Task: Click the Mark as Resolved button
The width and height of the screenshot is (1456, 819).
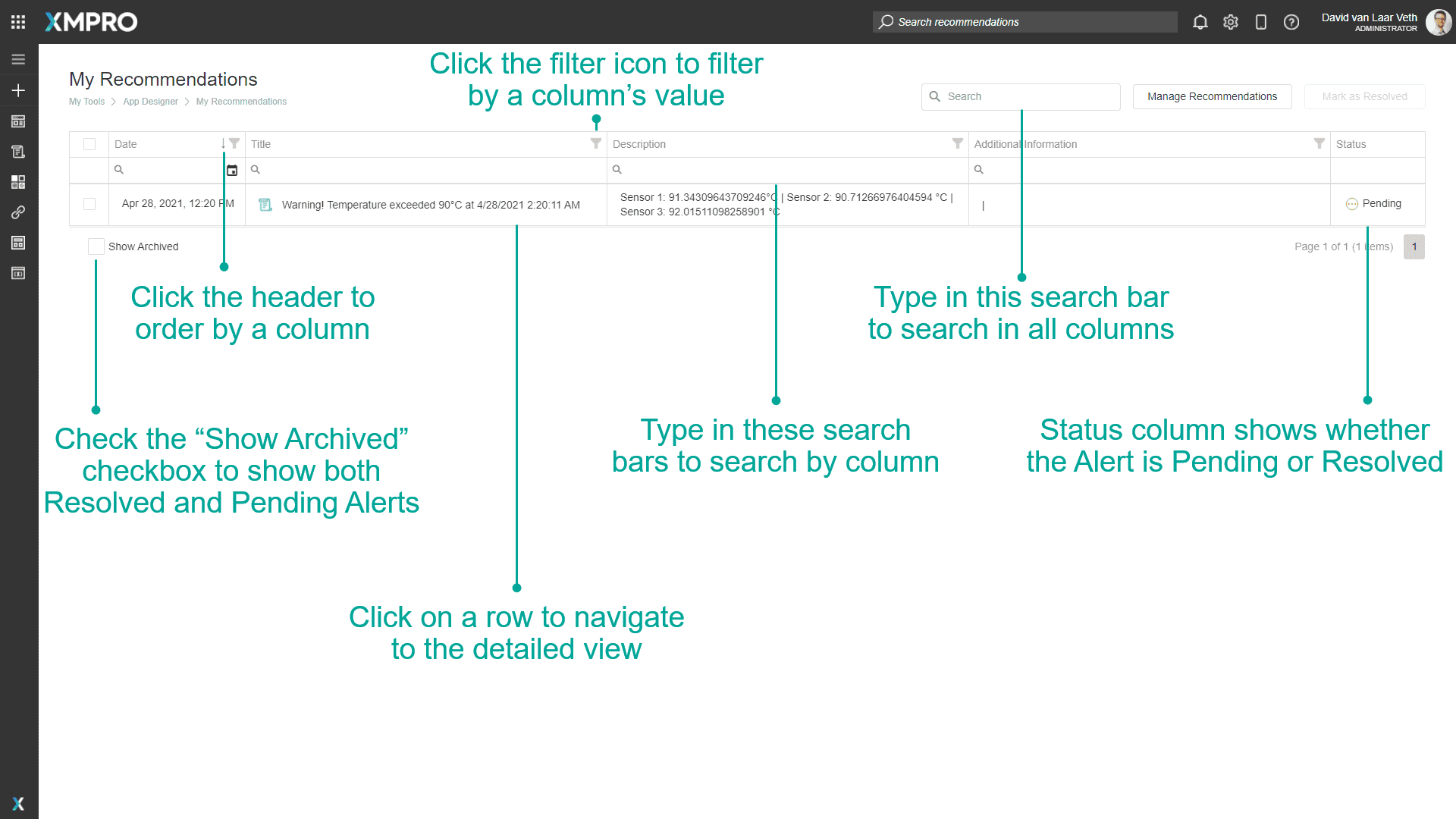Action: pyautogui.click(x=1364, y=96)
